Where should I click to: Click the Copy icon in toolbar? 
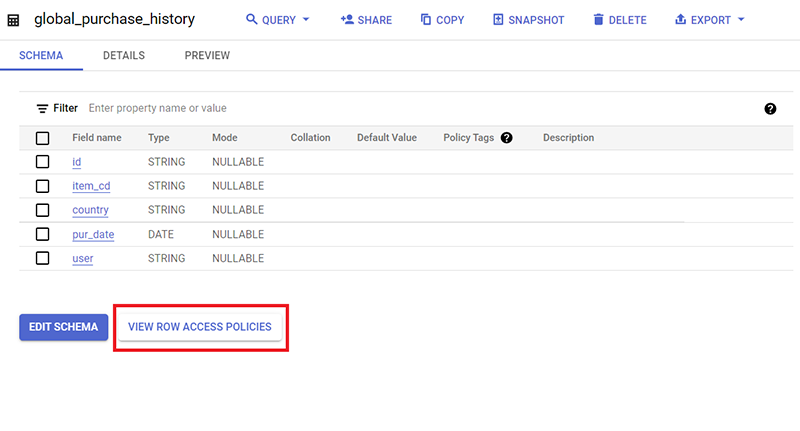click(x=426, y=20)
